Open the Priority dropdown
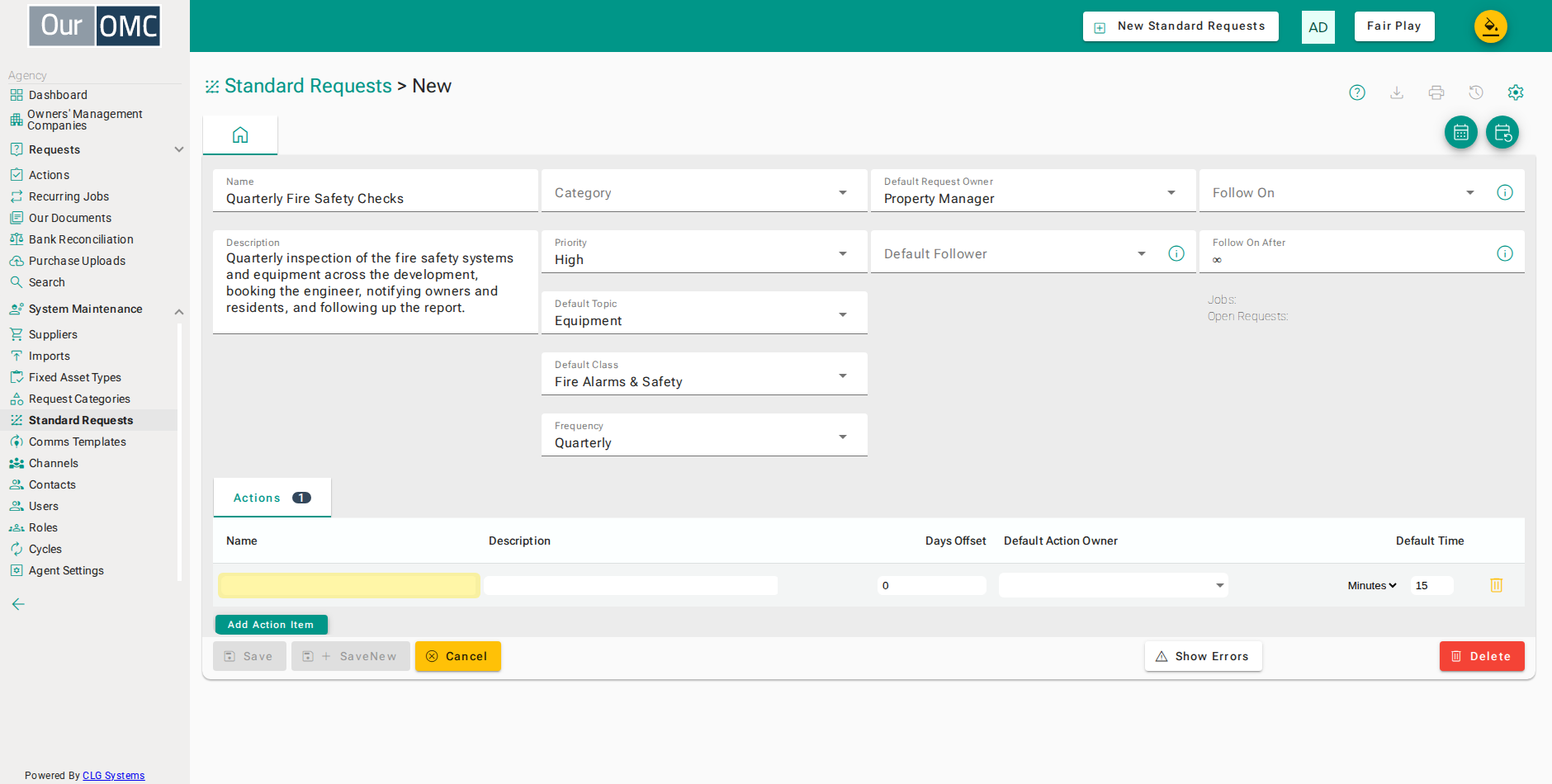The height and width of the screenshot is (784, 1552). [x=704, y=253]
